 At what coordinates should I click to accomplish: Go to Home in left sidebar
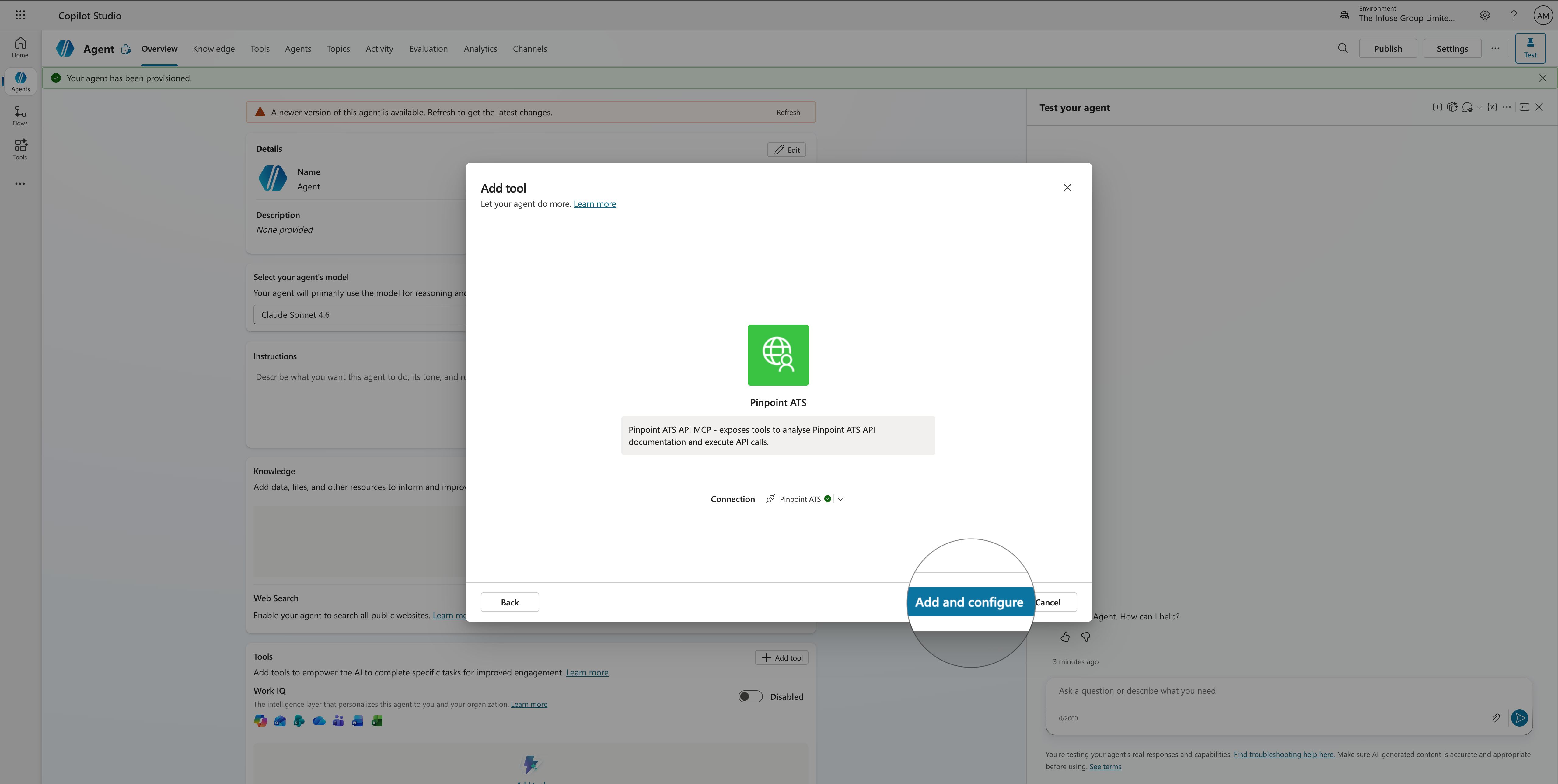[x=20, y=47]
